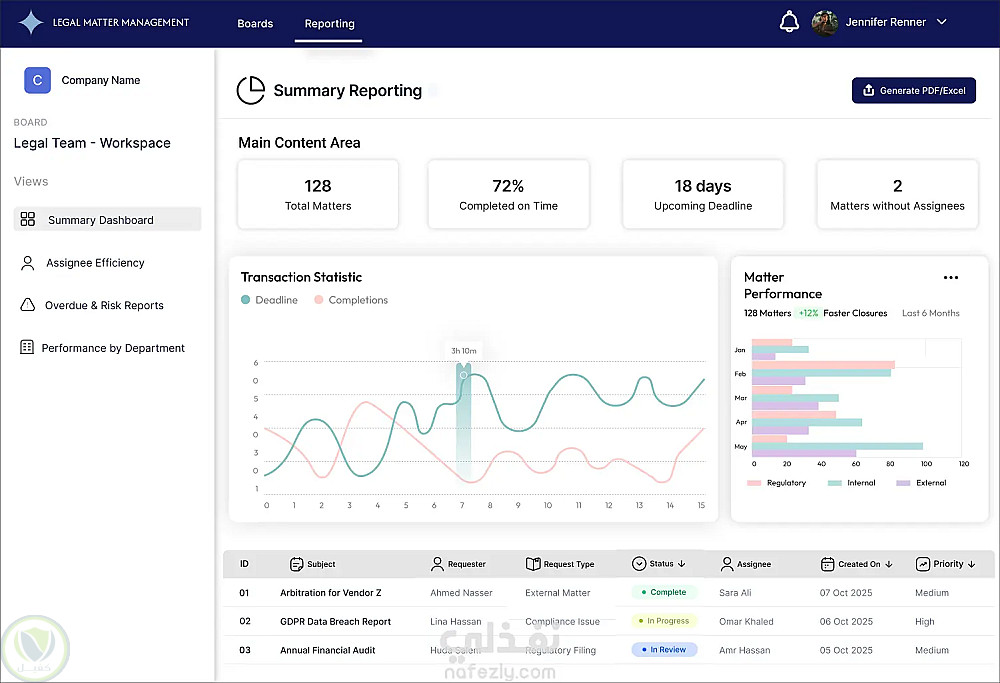This screenshot has height=683, width=1000.
Task: Open the notifications bell
Action: click(789, 22)
